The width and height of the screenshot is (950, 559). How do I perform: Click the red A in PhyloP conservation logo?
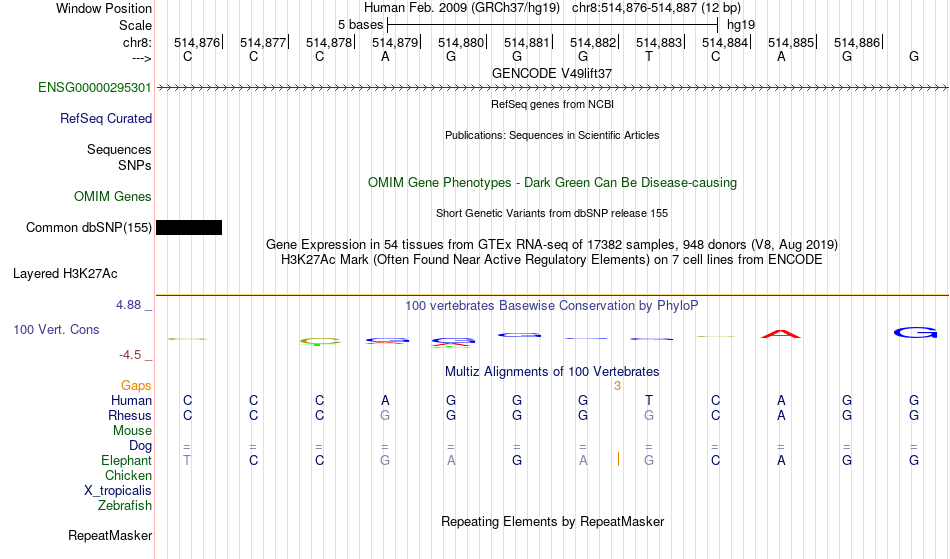[x=781, y=334]
